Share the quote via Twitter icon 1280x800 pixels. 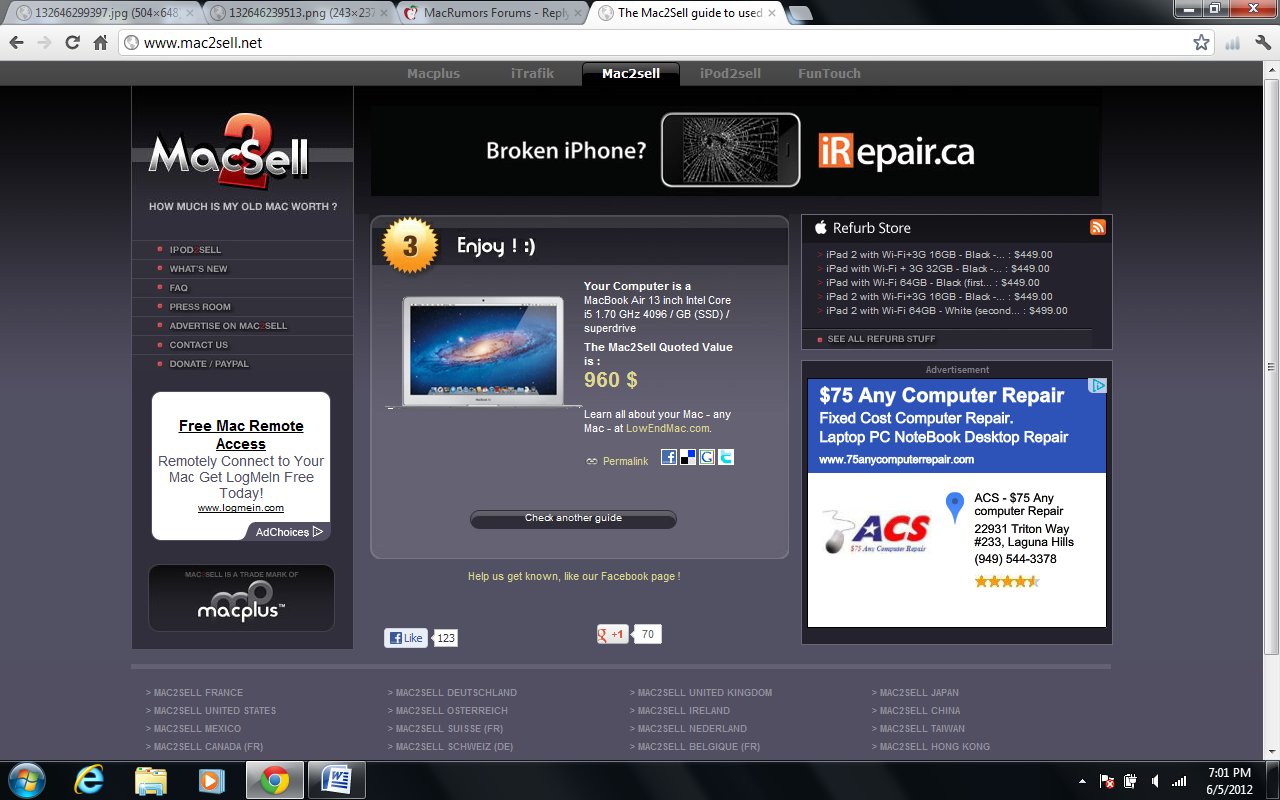(726, 457)
